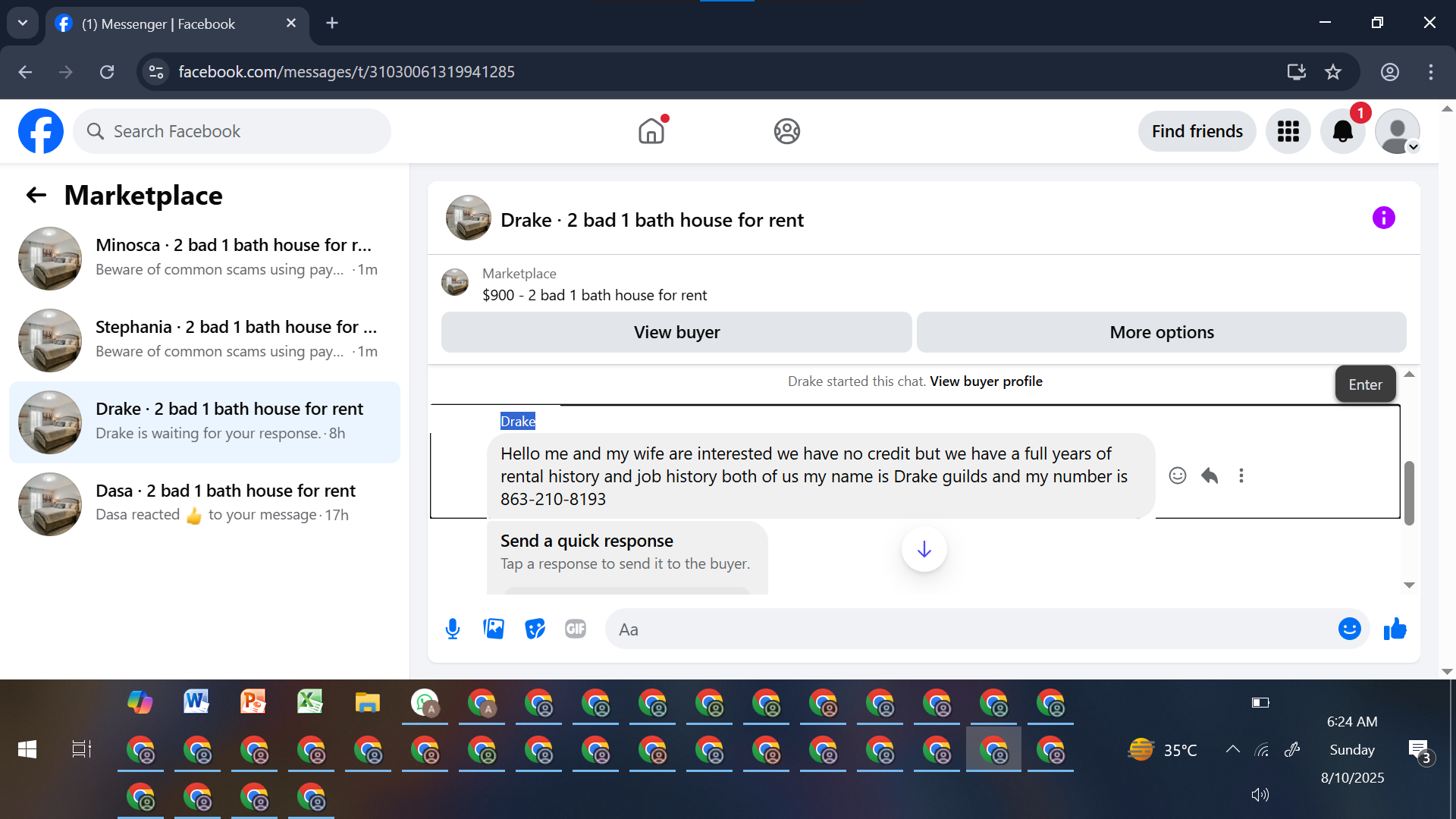This screenshot has height=819, width=1456.
Task: Click View buyer profile link
Action: click(x=986, y=381)
